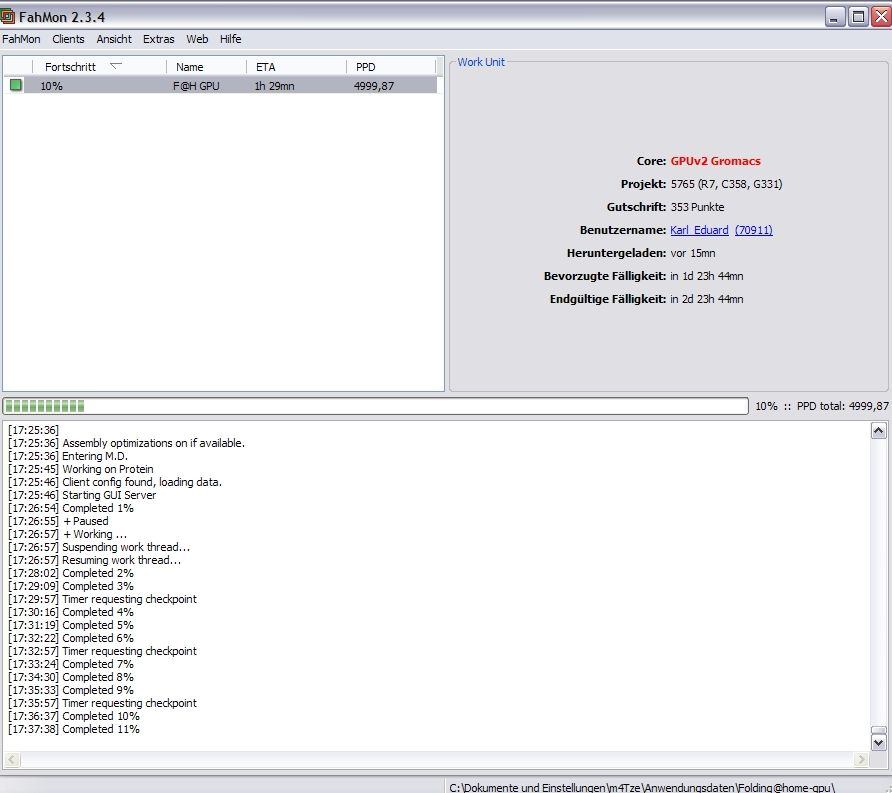Open the Extras menu
The image size is (892, 793).
pos(158,39)
